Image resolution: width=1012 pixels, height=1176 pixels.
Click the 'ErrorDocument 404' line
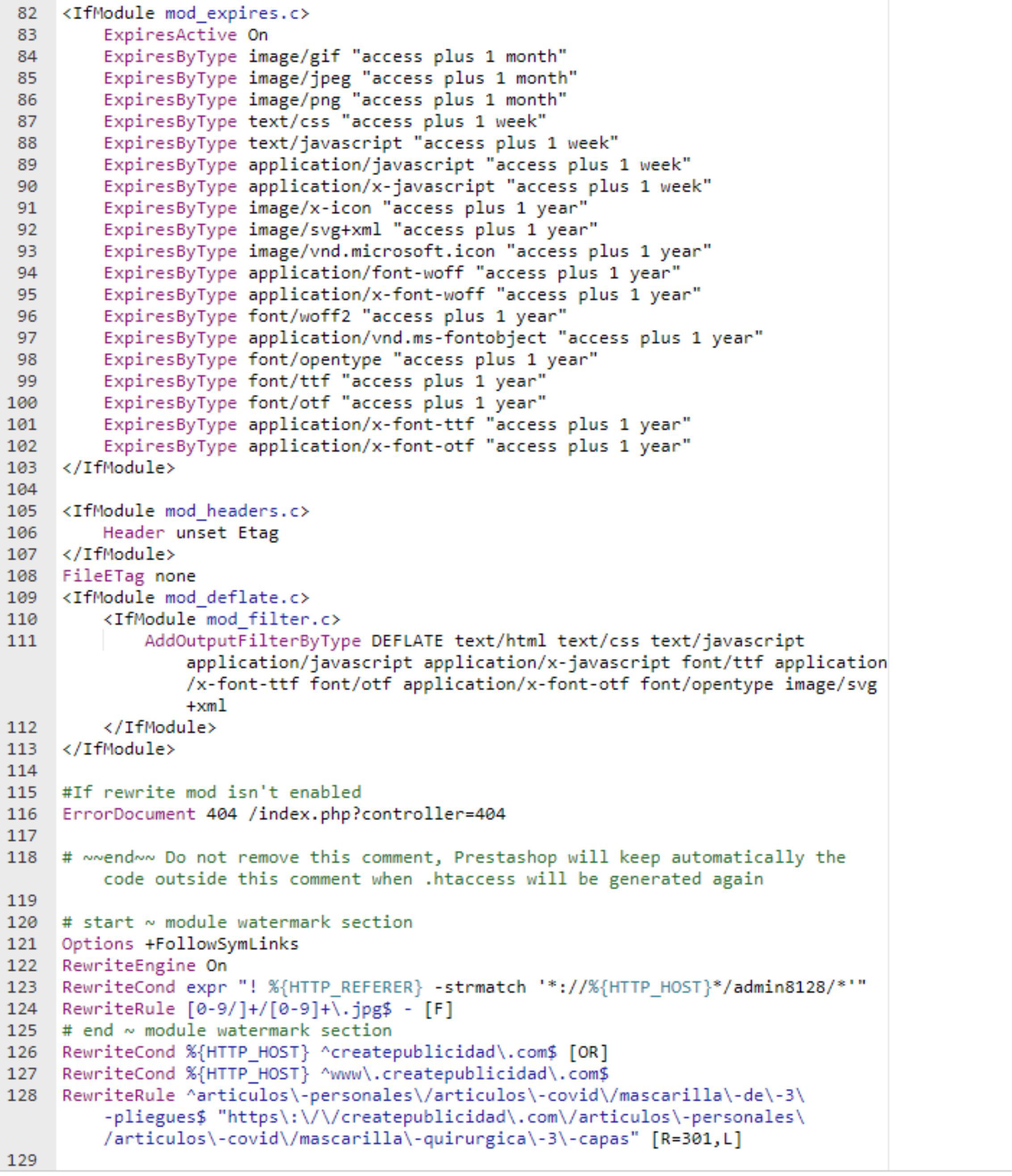[x=284, y=814]
